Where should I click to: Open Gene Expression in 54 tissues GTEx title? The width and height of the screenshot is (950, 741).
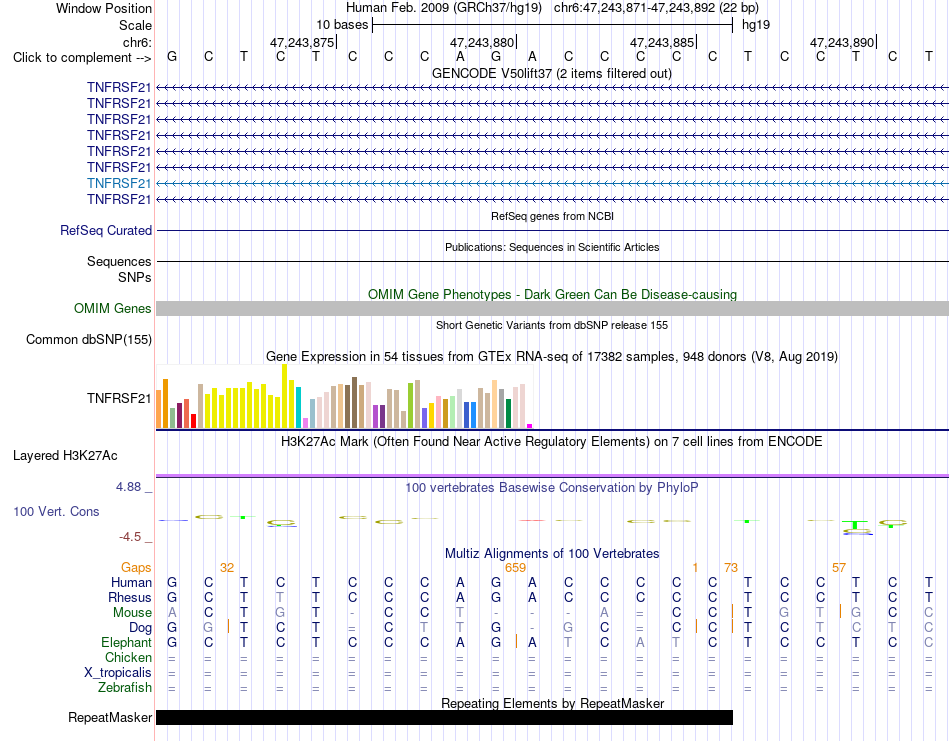point(552,356)
